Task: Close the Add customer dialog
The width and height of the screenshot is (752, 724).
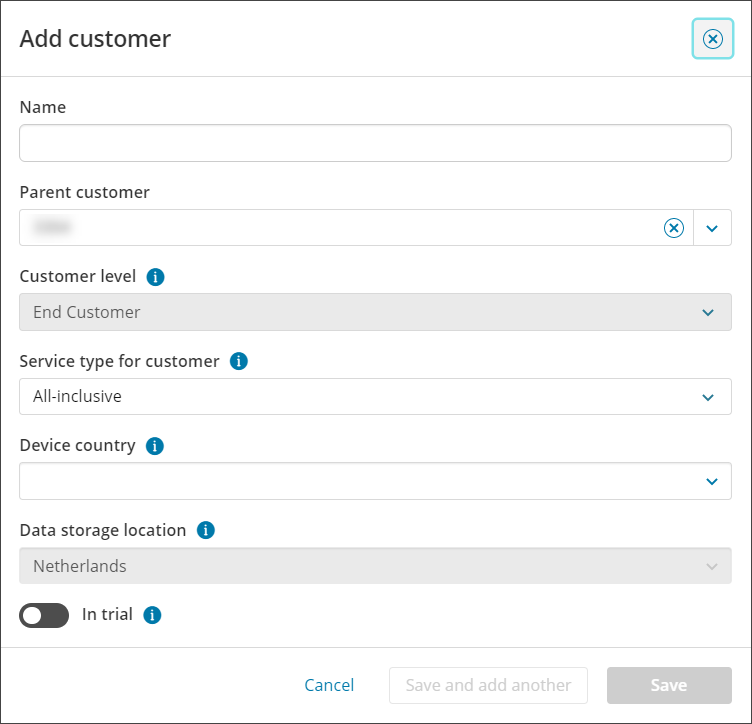Action: (712, 39)
